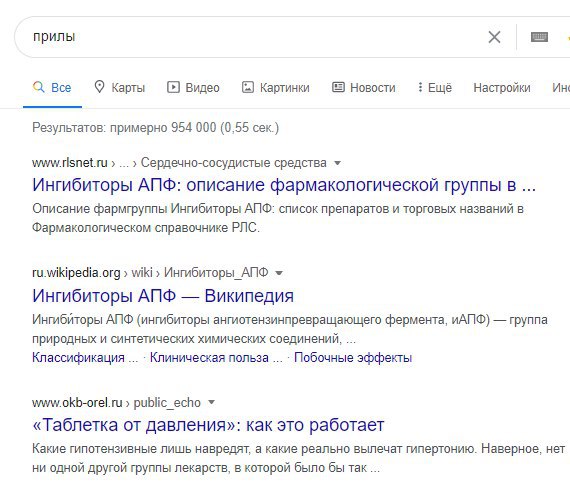The height and width of the screenshot is (494, 570).
Task: Expand dropdown arrow next to ru.wikipedia.org result
Action: [x=279, y=273]
